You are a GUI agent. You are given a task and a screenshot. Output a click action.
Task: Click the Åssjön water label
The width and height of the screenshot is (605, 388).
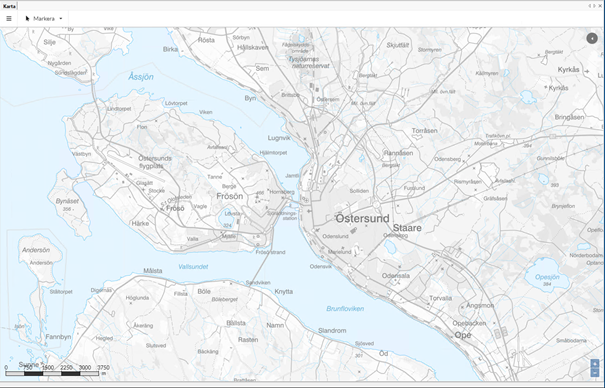(141, 77)
